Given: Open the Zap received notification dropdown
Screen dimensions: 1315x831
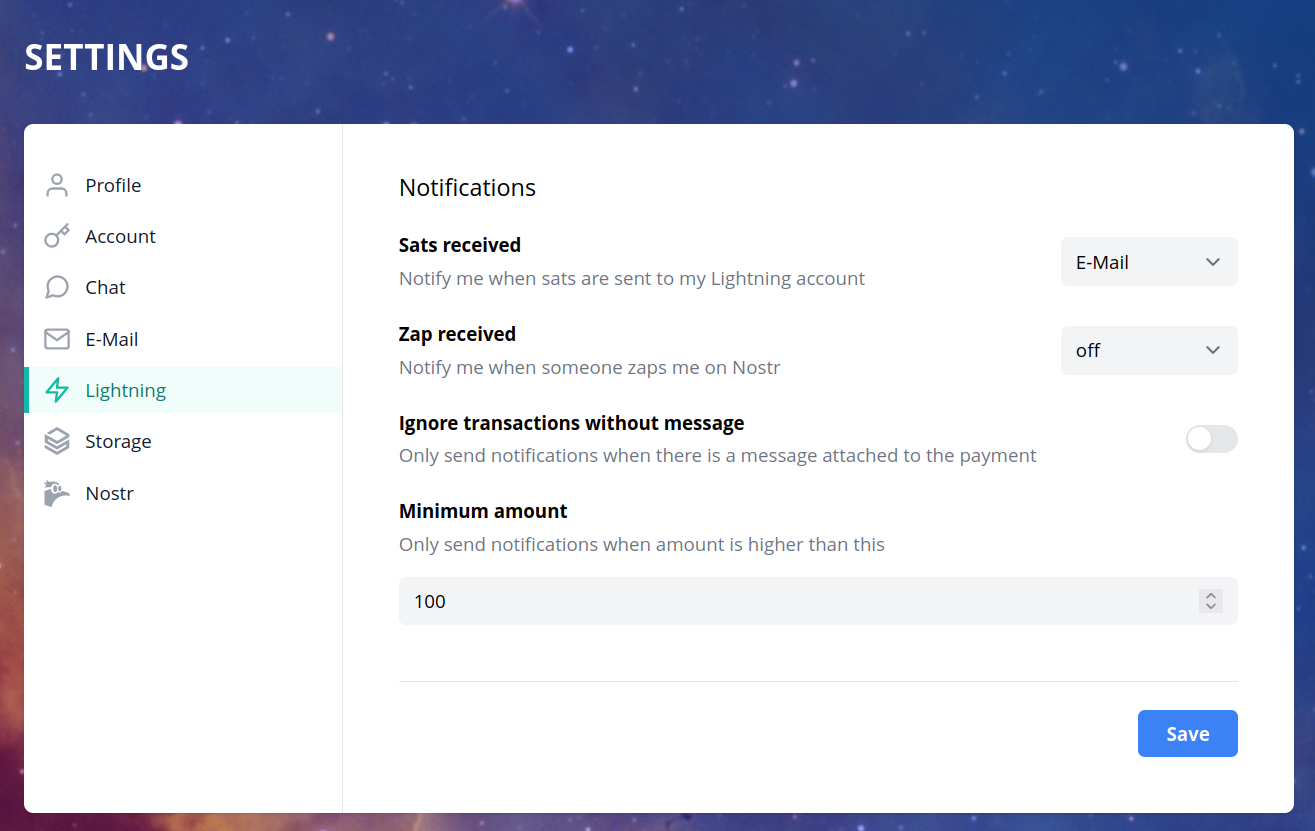Looking at the screenshot, I should point(1148,351).
